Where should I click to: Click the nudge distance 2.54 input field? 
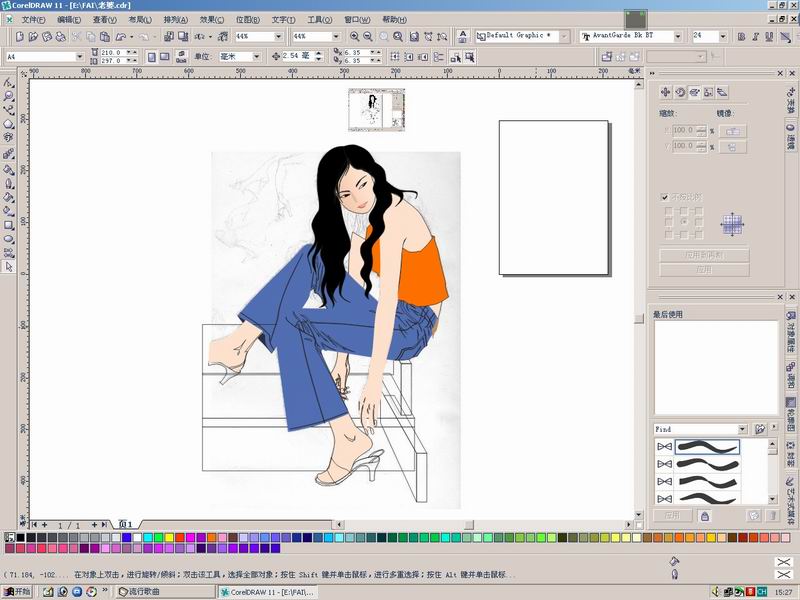click(x=297, y=56)
